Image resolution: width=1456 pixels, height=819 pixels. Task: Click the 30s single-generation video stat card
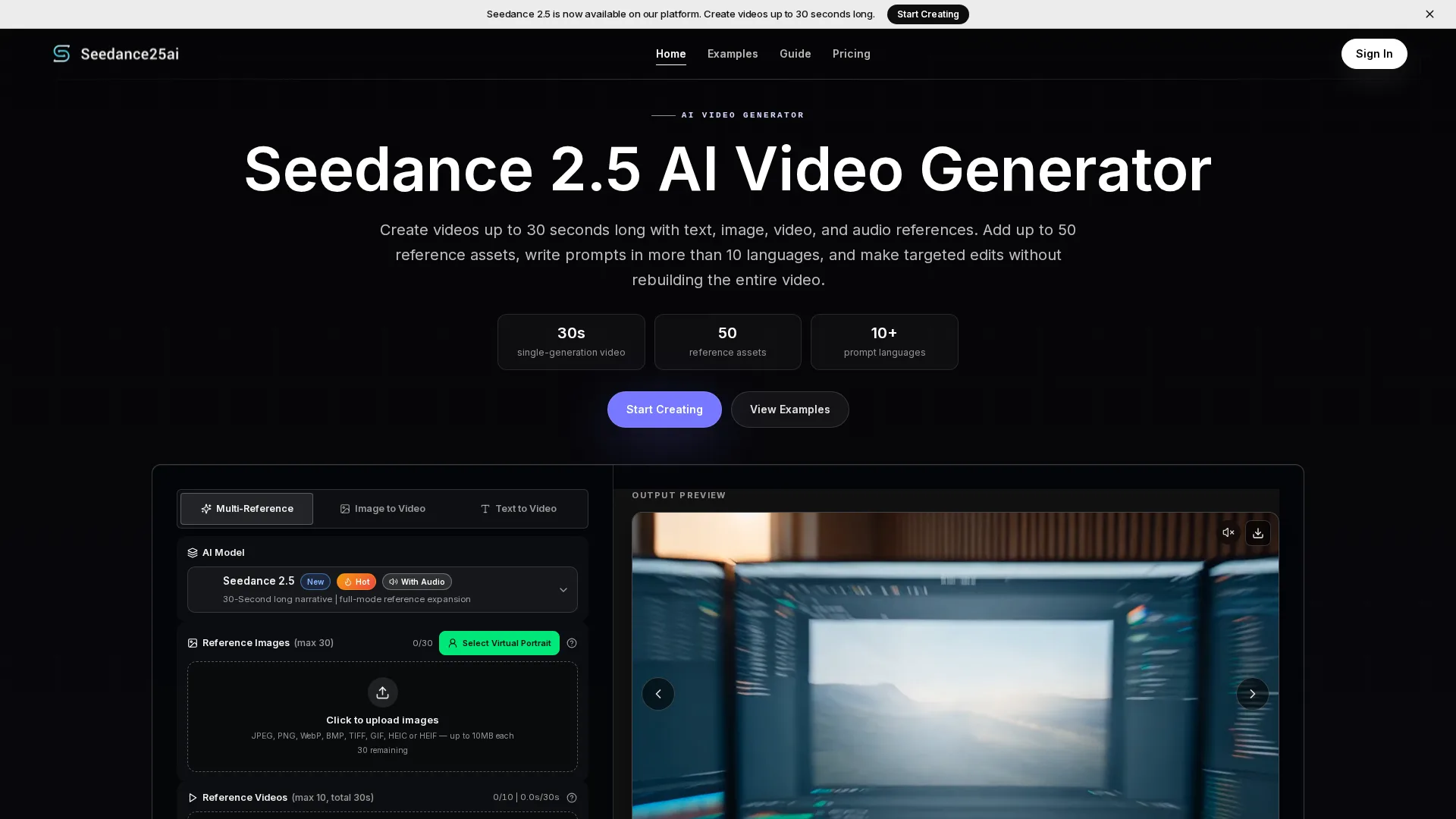point(571,342)
